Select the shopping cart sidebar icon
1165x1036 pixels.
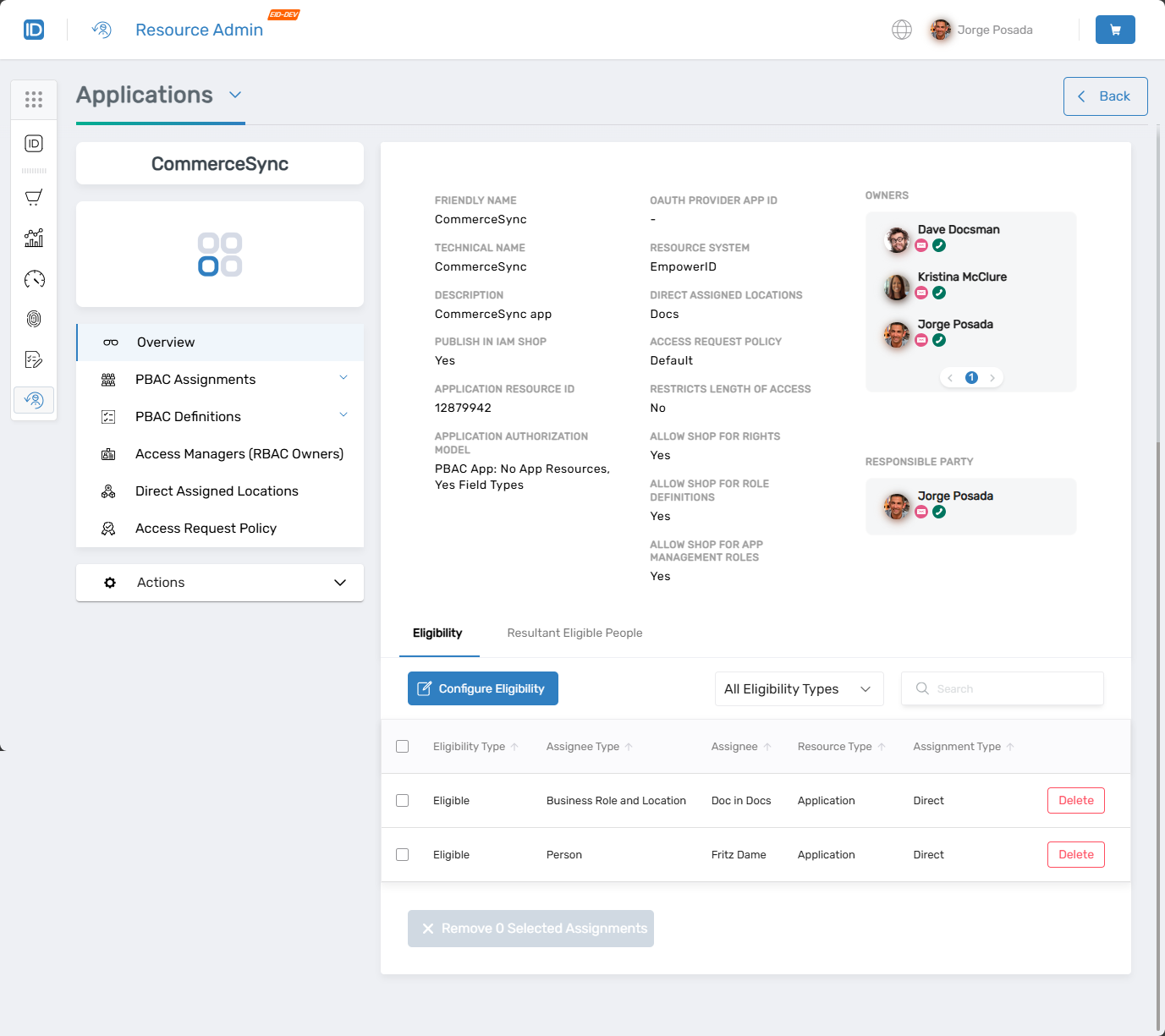click(34, 197)
